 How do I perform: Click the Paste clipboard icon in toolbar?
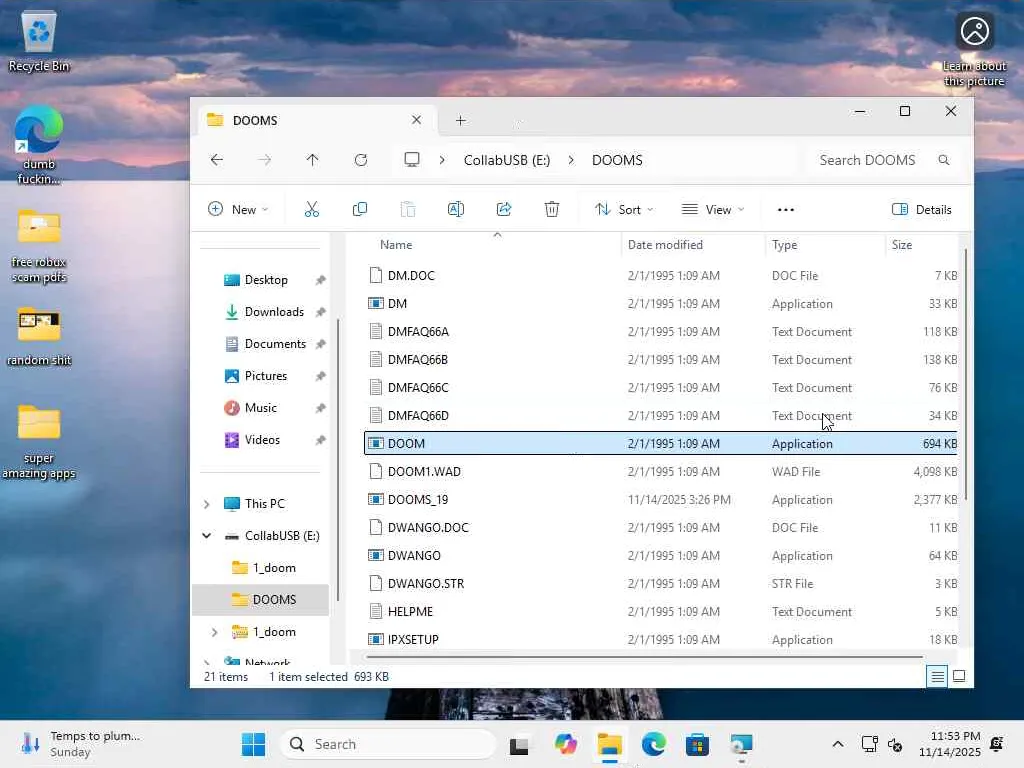tap(408, 210)
